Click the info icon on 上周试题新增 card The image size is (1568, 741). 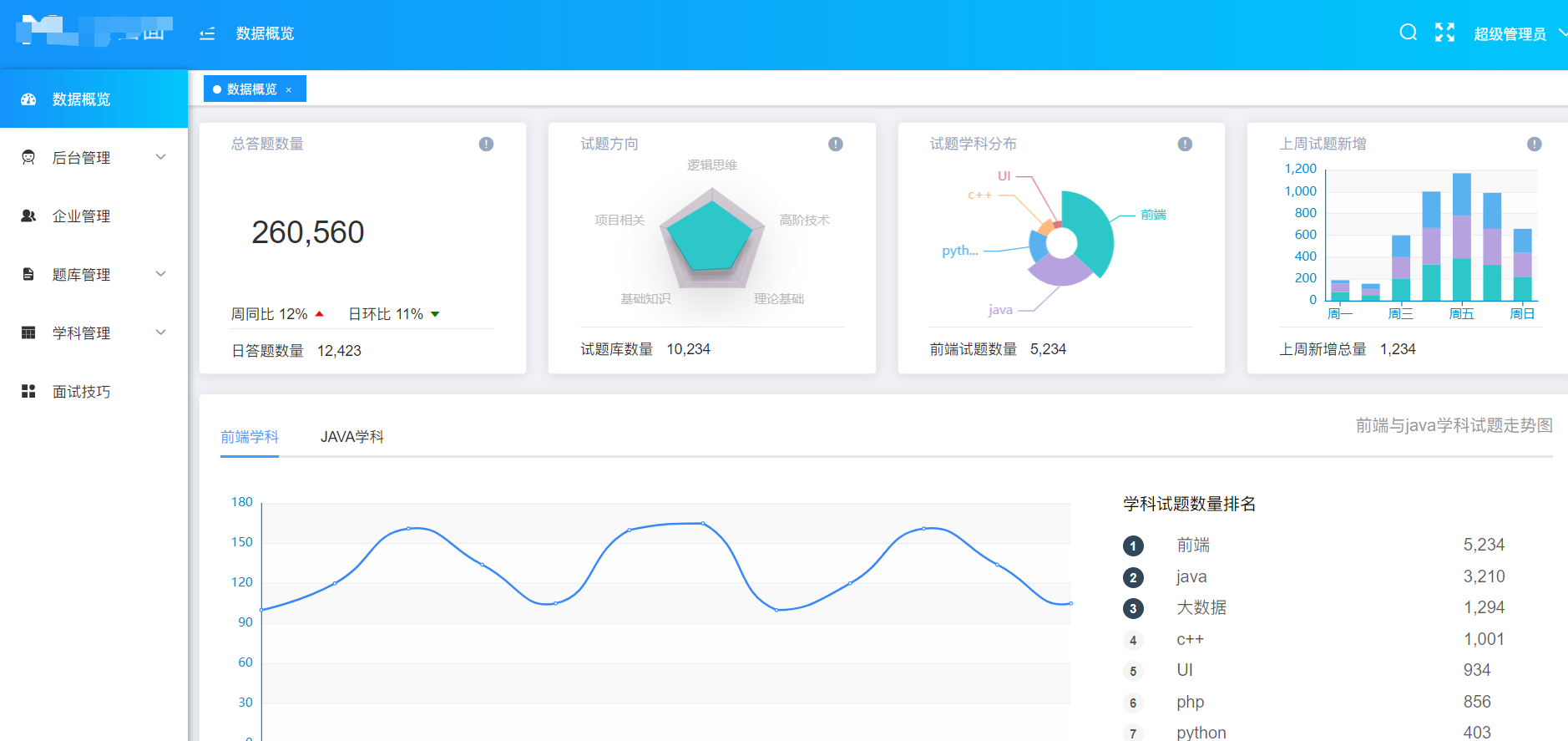pyautogui.click(x=1534, y=145)
